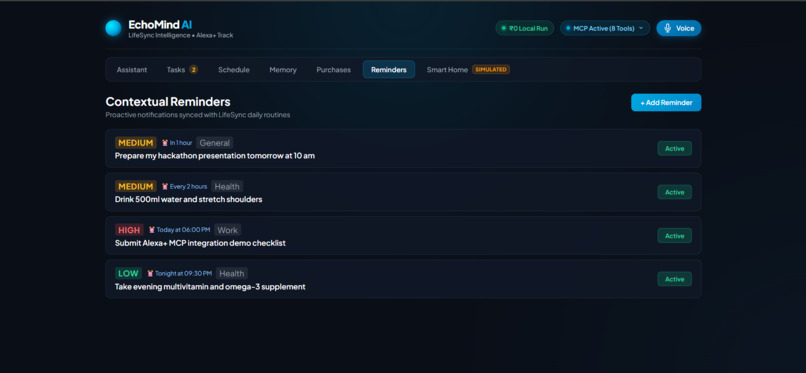The image size is (806, 373).
Task: Click 'Proactive notifications synced with LifeSync' subtitle
Action: click(x=198, y=115)
